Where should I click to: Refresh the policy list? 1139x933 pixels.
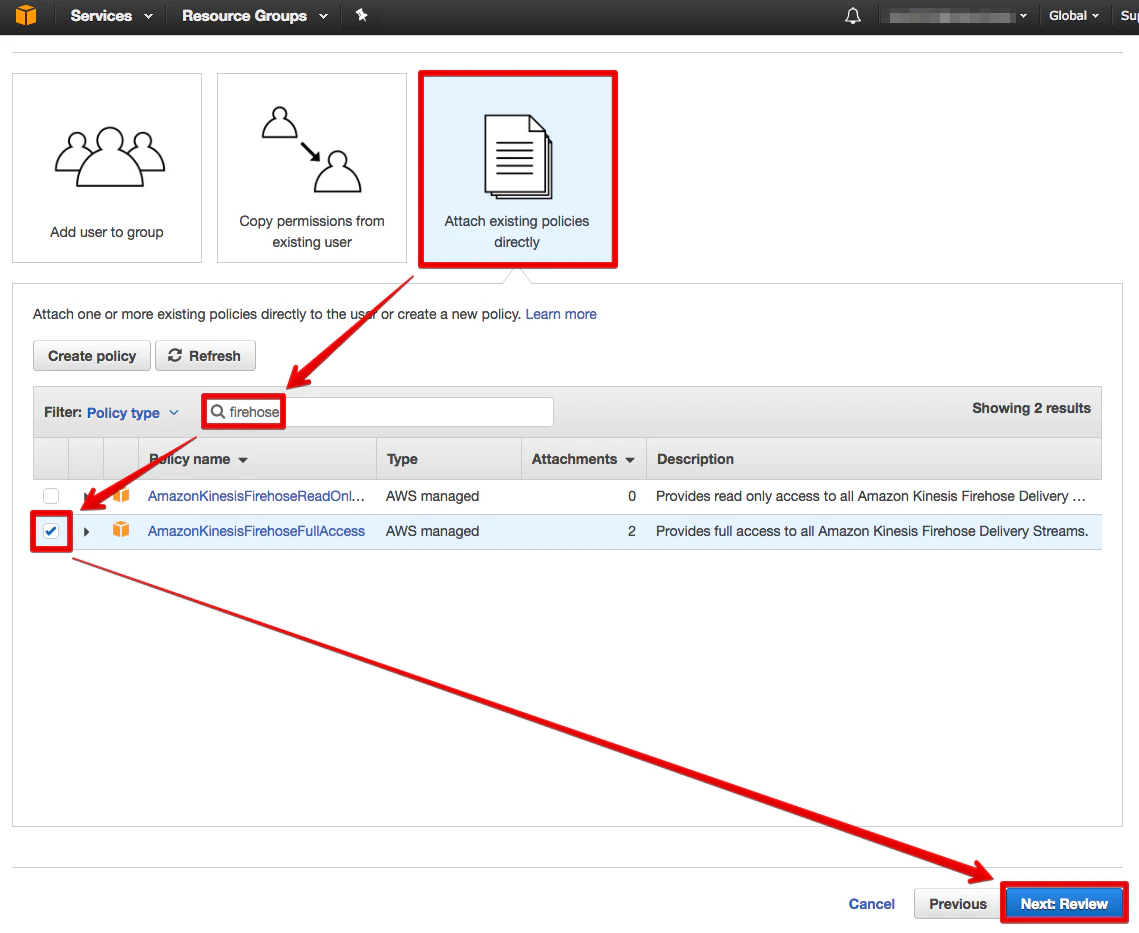click(x=205, y=356)
